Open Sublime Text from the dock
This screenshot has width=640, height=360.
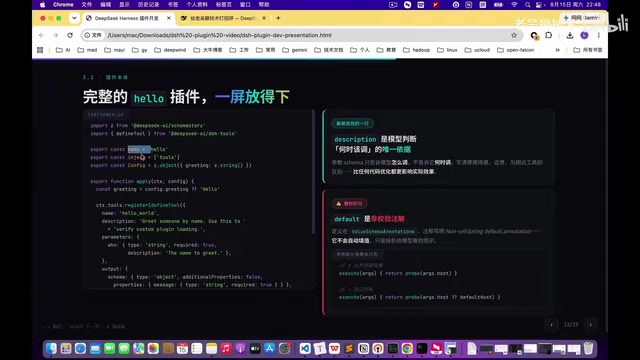click(x=349, y=349)
